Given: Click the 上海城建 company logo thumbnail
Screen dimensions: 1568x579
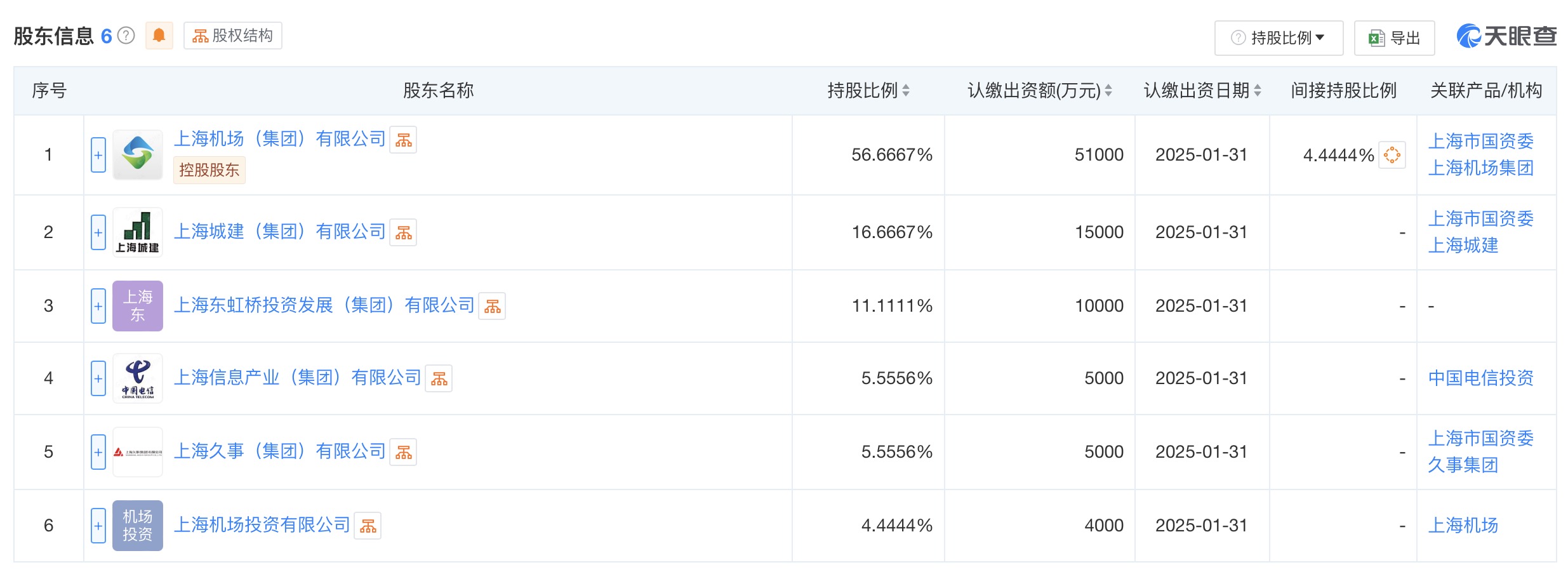Looking at the screenshot, I should [138, 232].
